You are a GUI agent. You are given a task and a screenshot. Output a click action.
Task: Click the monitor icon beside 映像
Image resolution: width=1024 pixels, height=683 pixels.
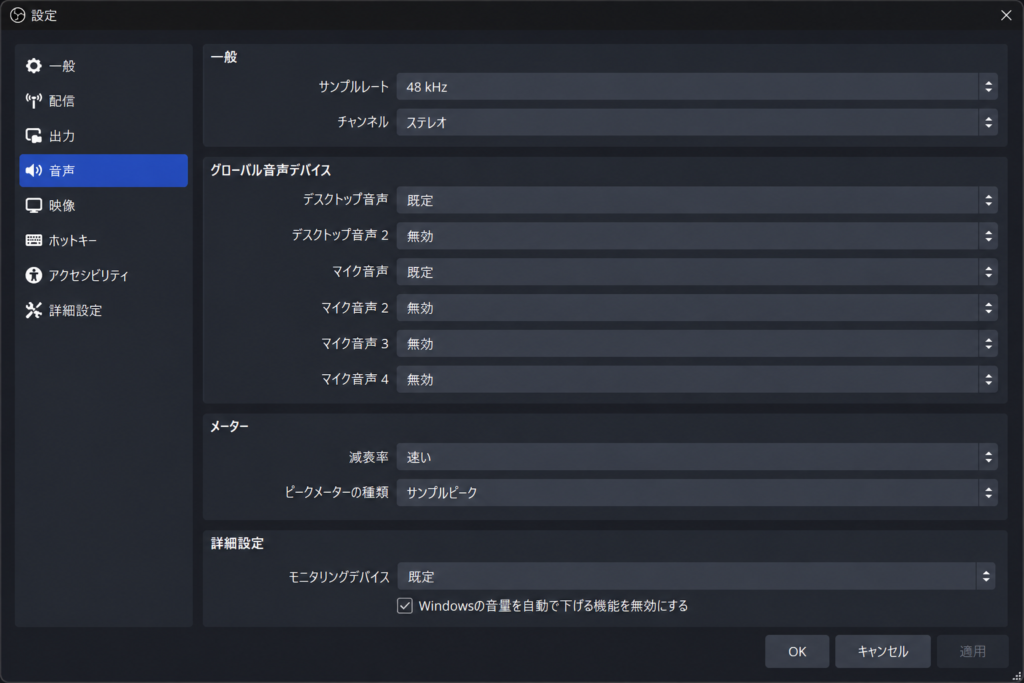[33, 206]
